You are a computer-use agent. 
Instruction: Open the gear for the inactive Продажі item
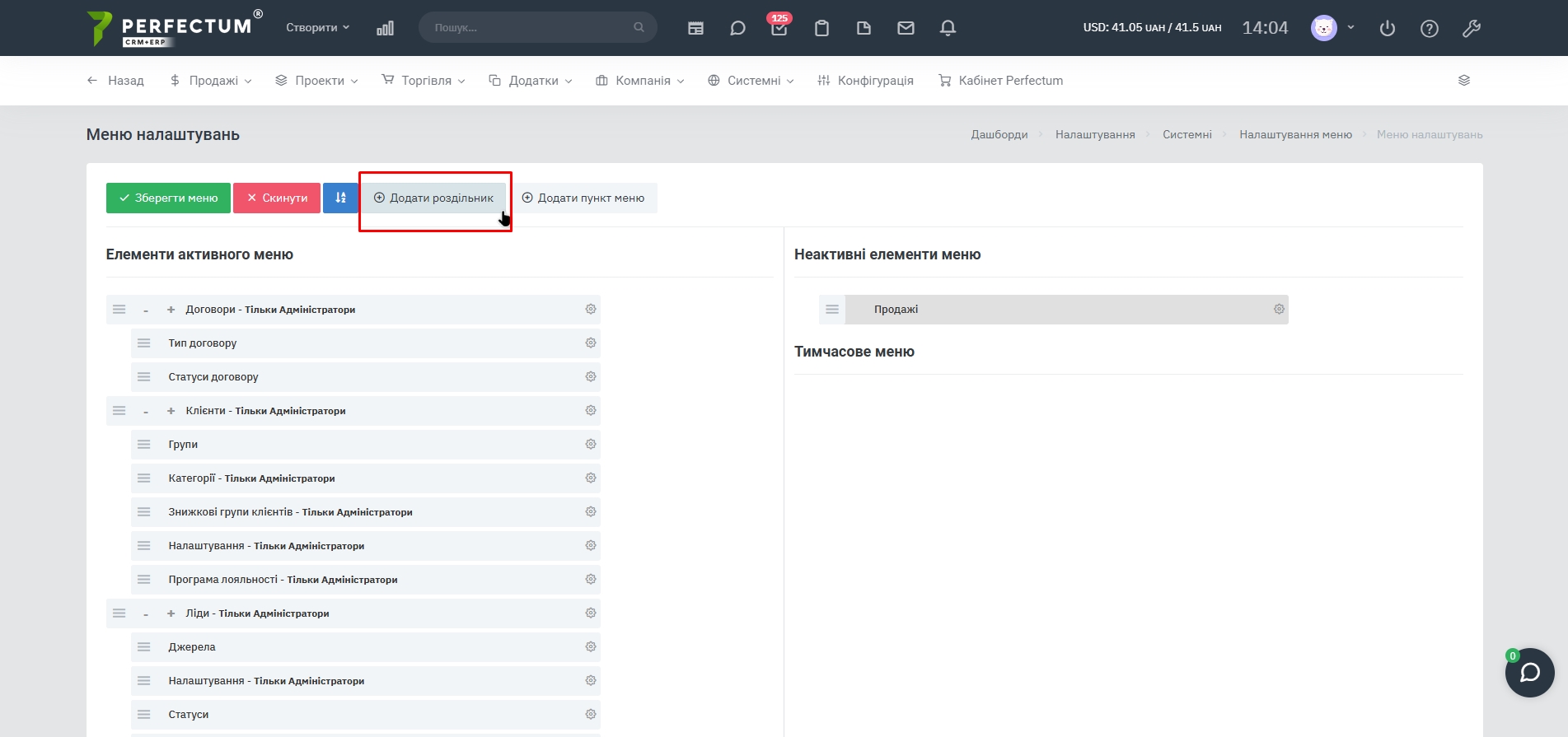(1279, 309)
